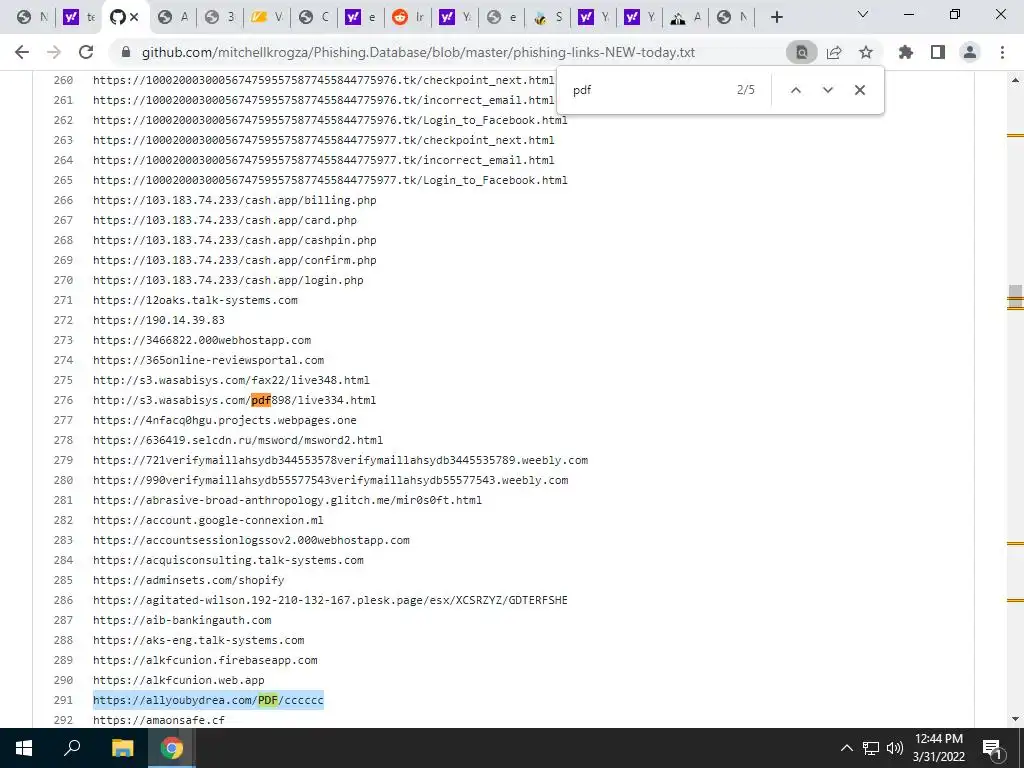Close the find bar
Image resolution: width=1024 pixels, height=768 pixels.
click(x=859, y=90)
